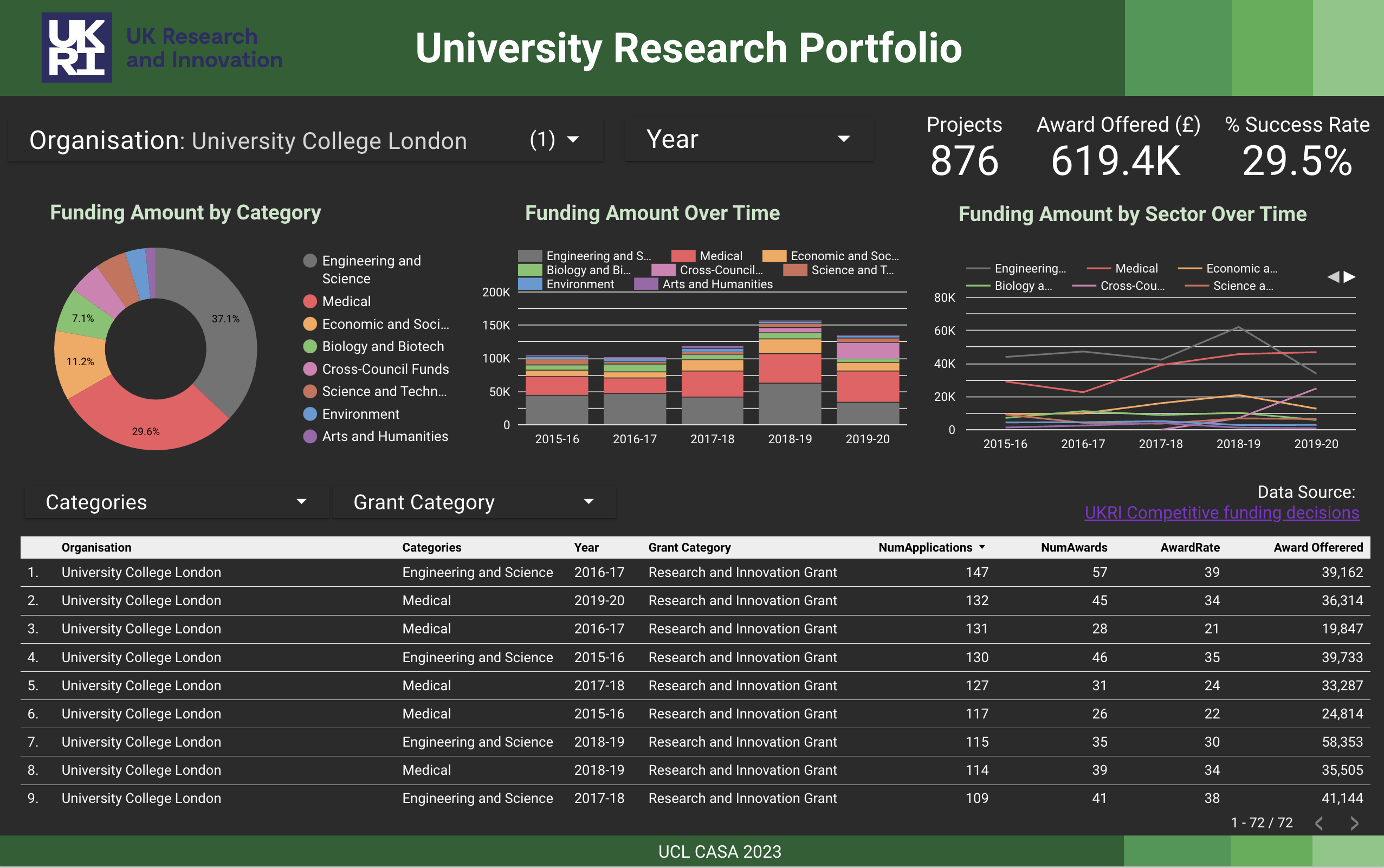1384x868 pixels.
Task: Click the Award Offered 619.4K scorecard
Action: tap(1117, 148)
